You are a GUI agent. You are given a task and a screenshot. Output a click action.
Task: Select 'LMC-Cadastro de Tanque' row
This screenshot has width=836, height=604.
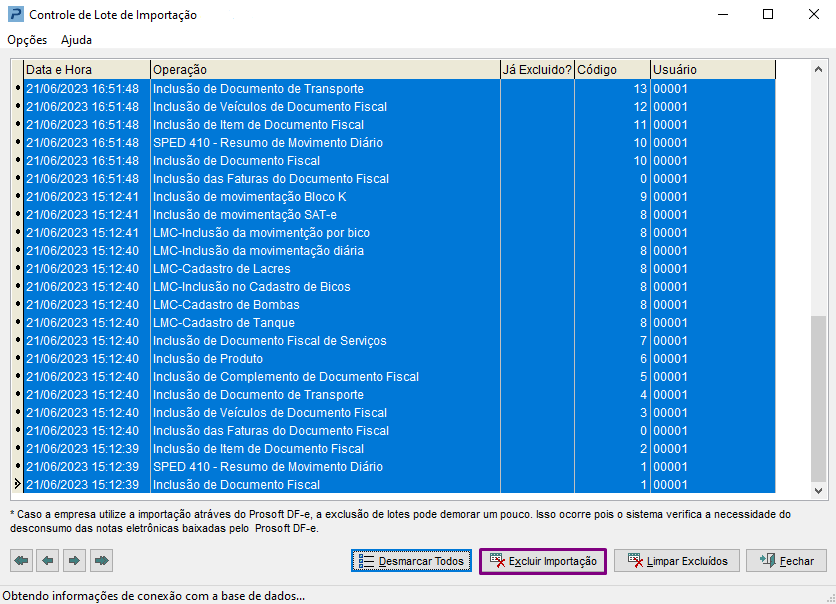point(399,323)
